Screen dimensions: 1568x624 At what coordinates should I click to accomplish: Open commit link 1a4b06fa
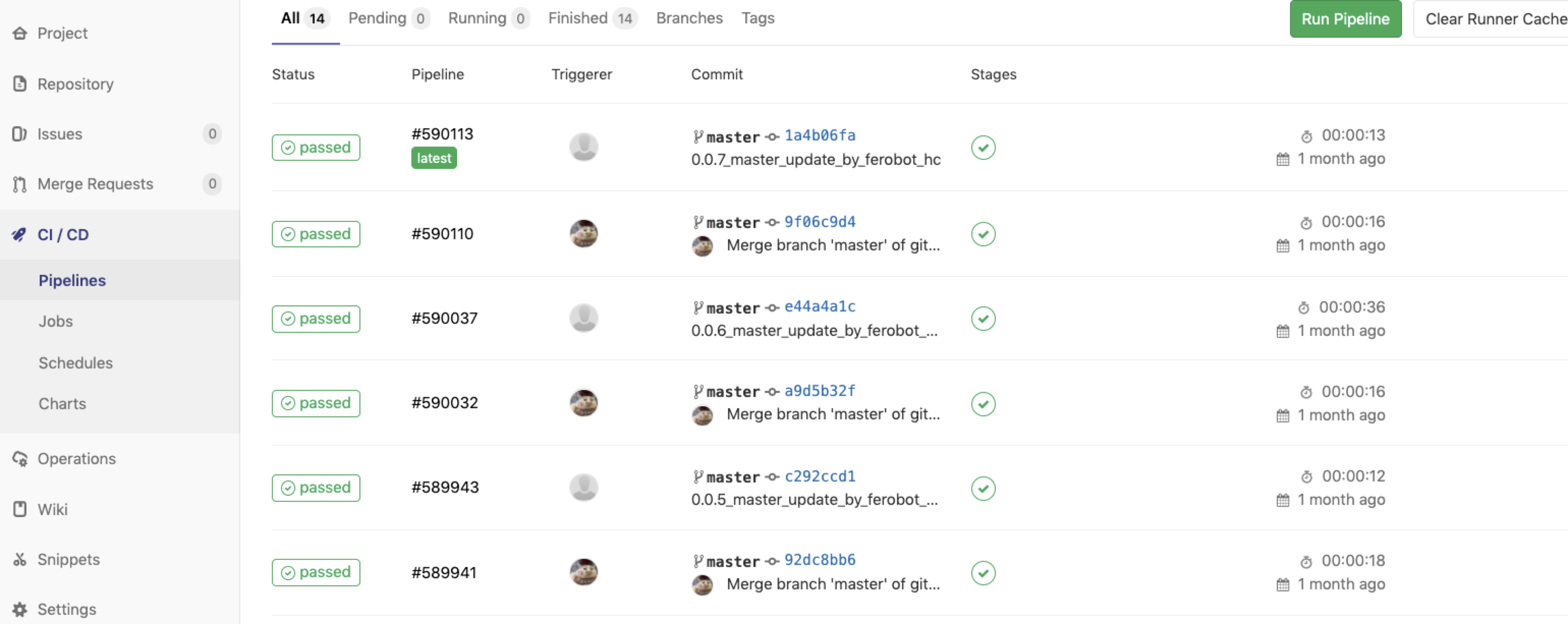819,135
